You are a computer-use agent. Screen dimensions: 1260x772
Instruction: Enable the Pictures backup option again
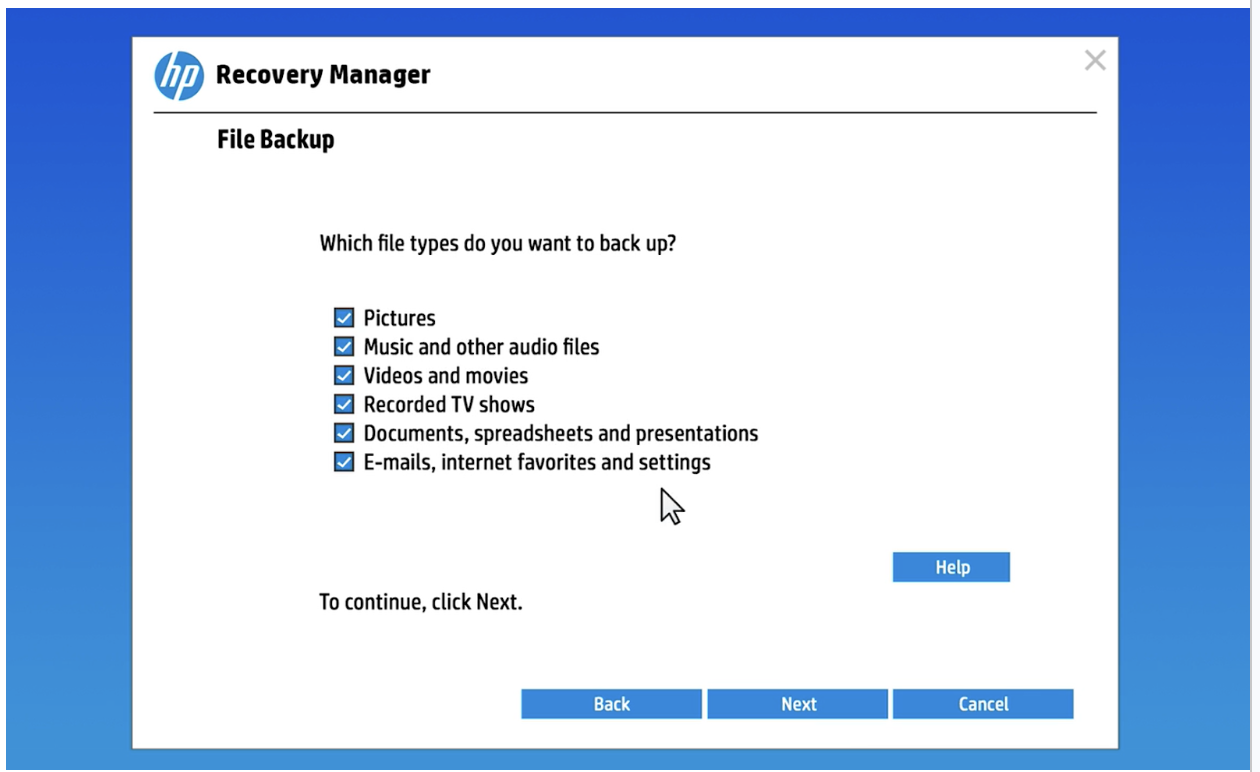click(344, 316)
